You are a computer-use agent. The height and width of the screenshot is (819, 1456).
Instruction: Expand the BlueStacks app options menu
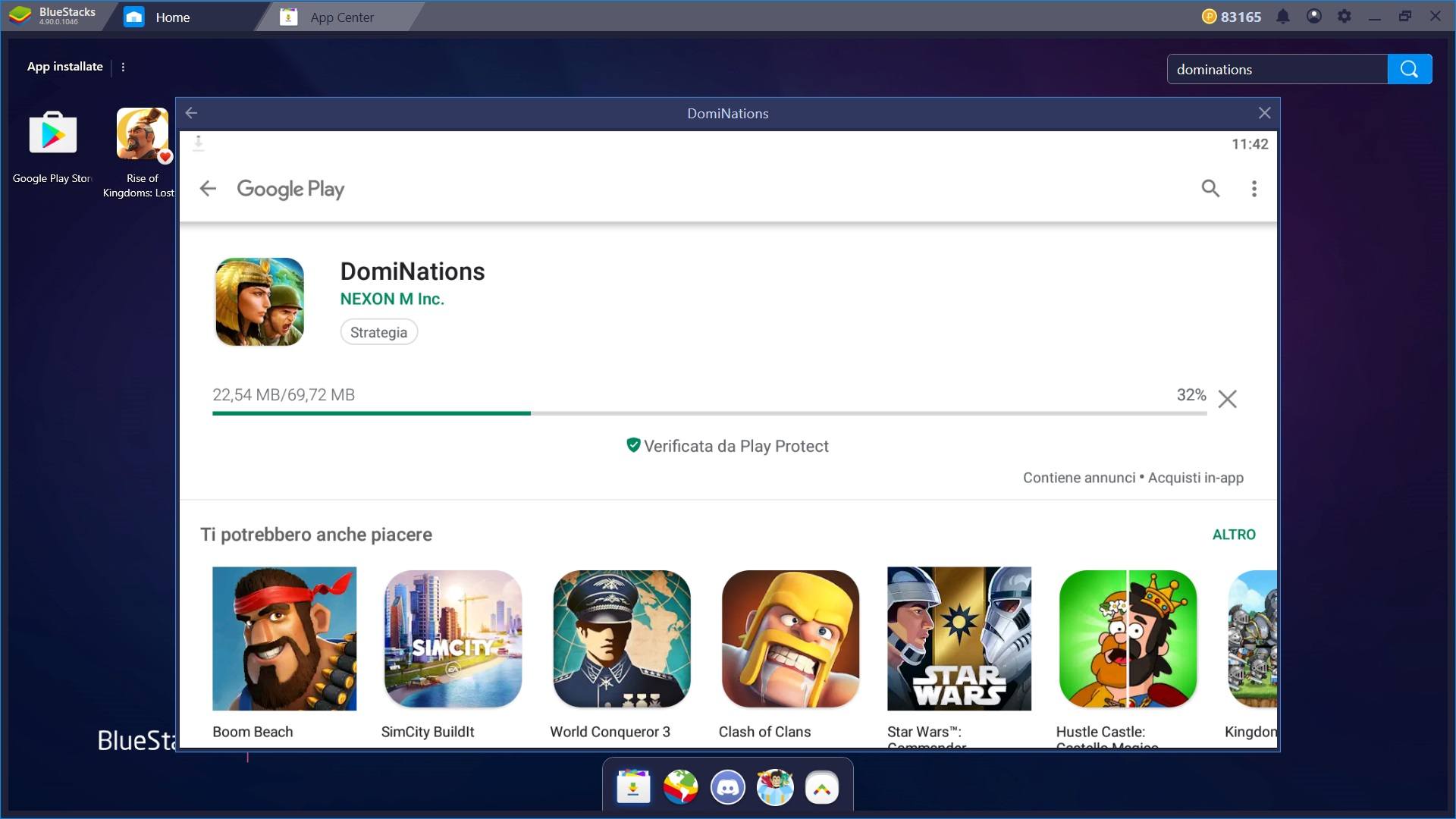pos(123,66)
